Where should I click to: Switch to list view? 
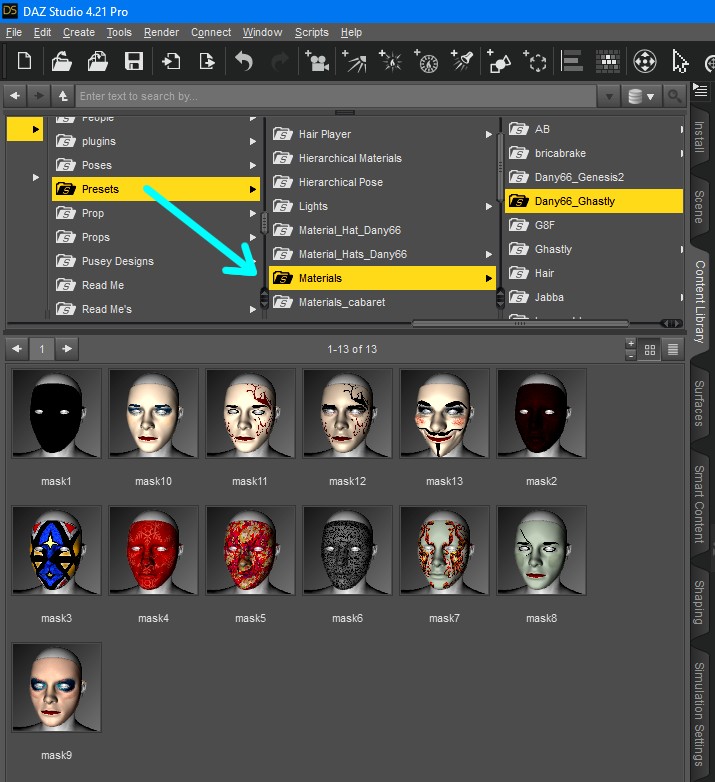click(x=673, y=350)
